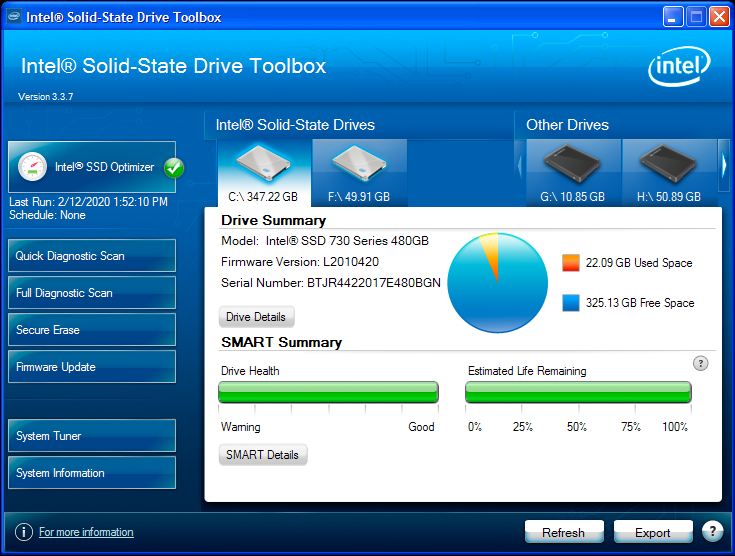
Task: Follow the 'For more information' link
Action: pyautogui.click(x=86, y=532)
